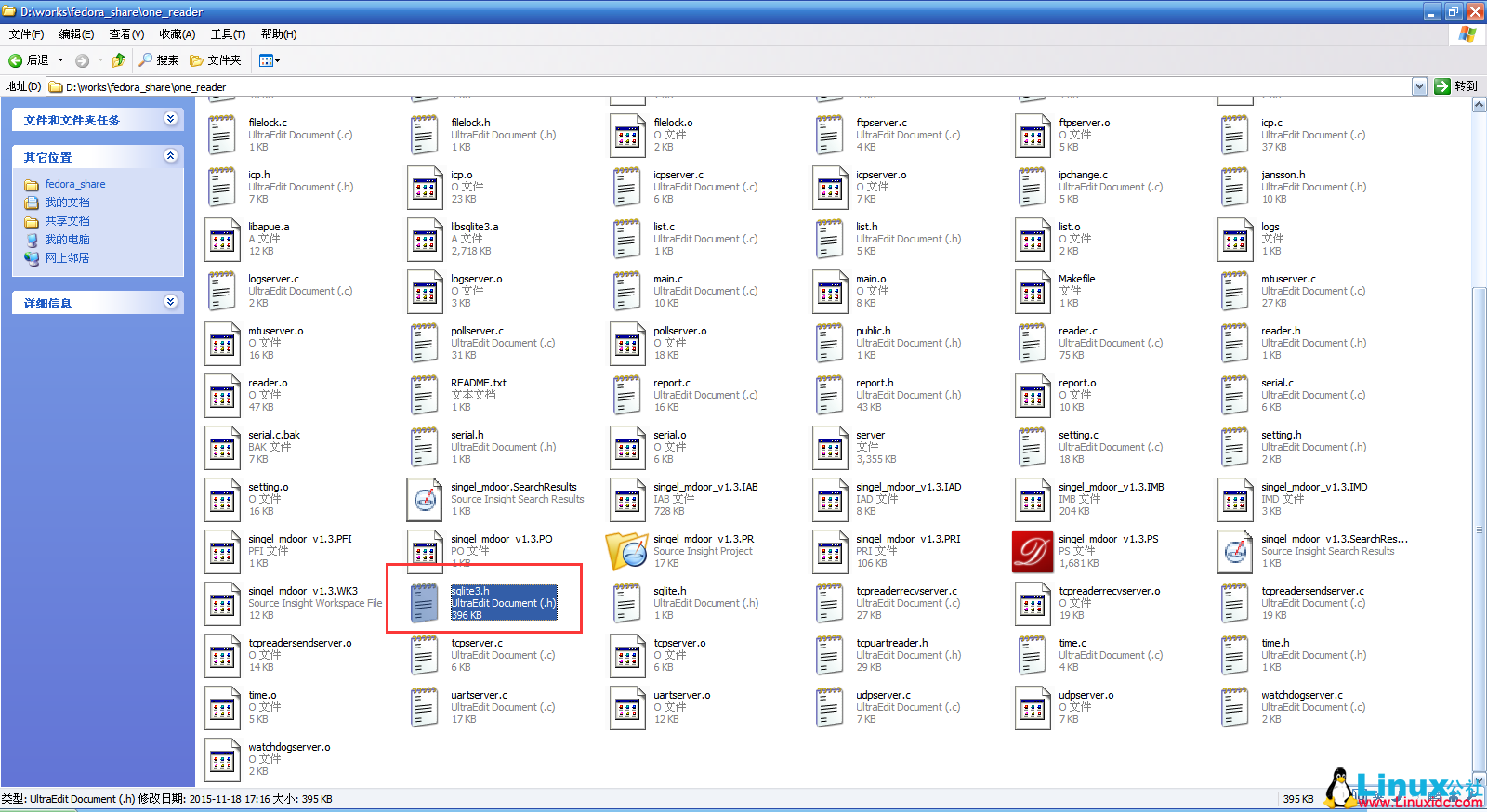Viewport: 1487px width, 812px height.
Task: Open the Back history dropdown arrow
Action: (x=61, y=60)
